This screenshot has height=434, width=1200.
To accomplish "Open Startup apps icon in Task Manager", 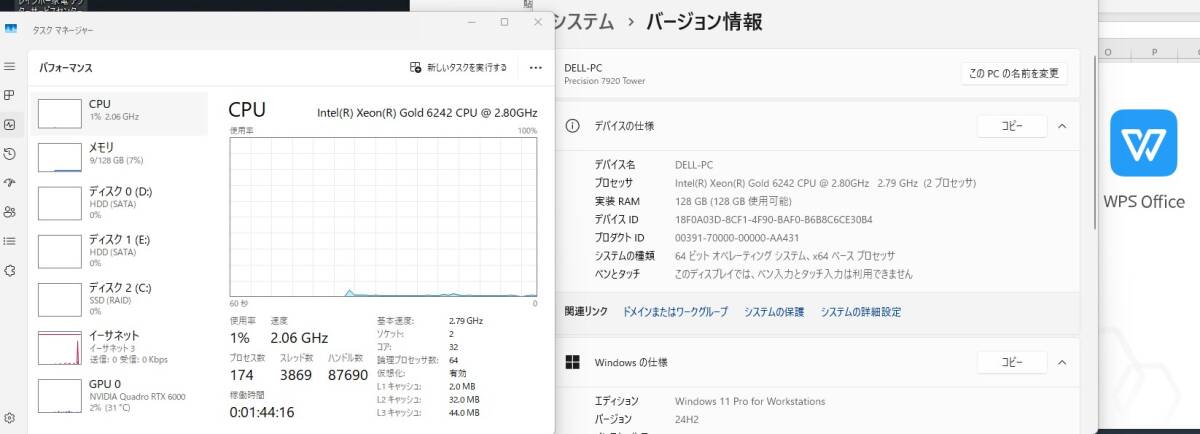I will (x=10, y=183).
